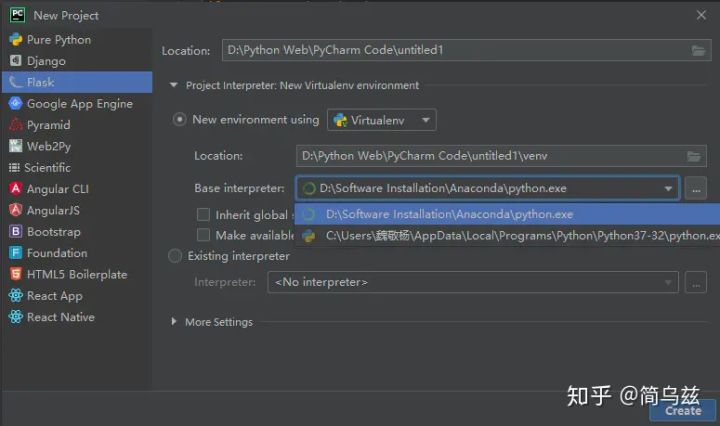Select React App project type
The image size is (720, 426).
point(77,295)
